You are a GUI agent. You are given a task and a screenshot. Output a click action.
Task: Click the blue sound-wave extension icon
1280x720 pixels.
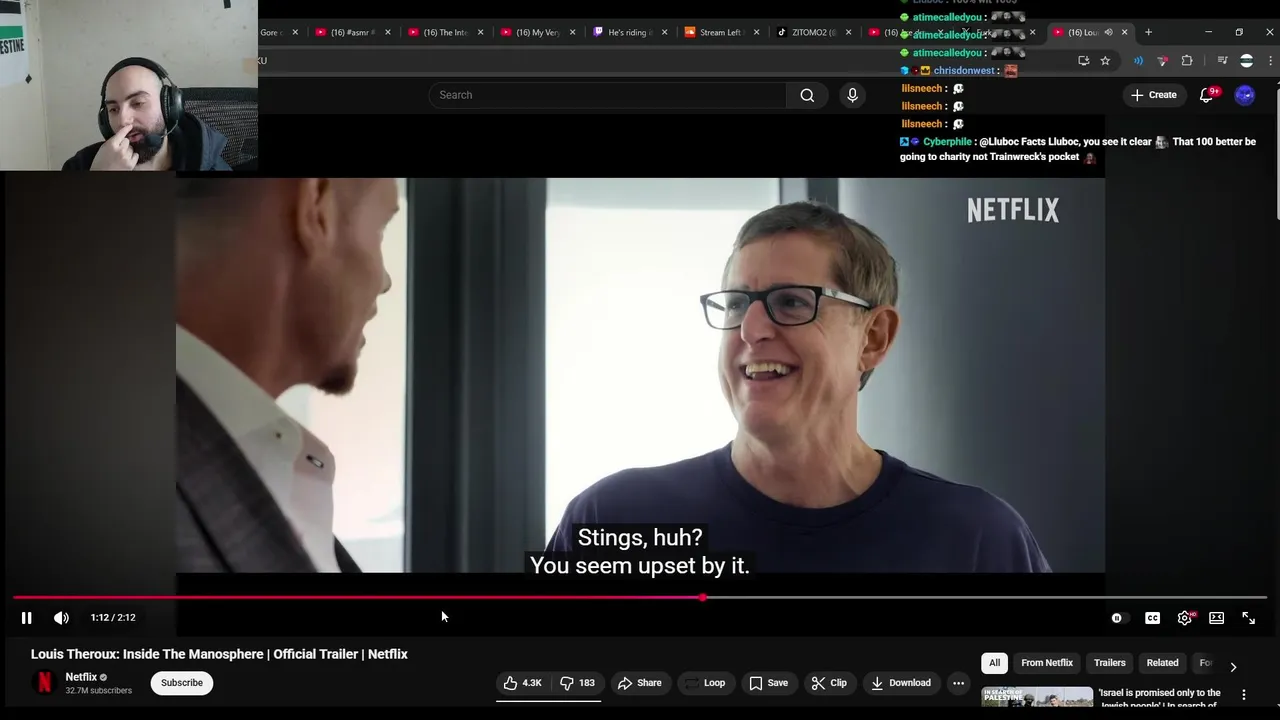pos(1138,61)
